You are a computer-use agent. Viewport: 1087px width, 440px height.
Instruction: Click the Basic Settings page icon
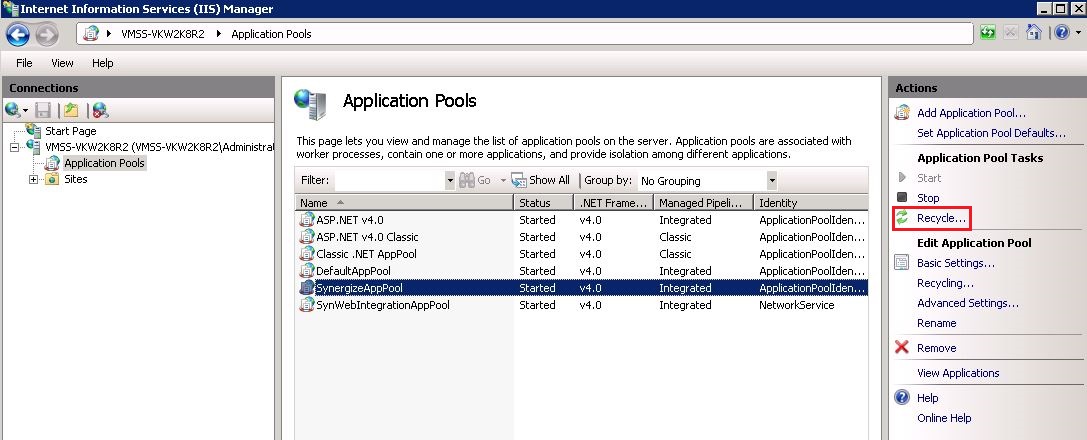902,263
